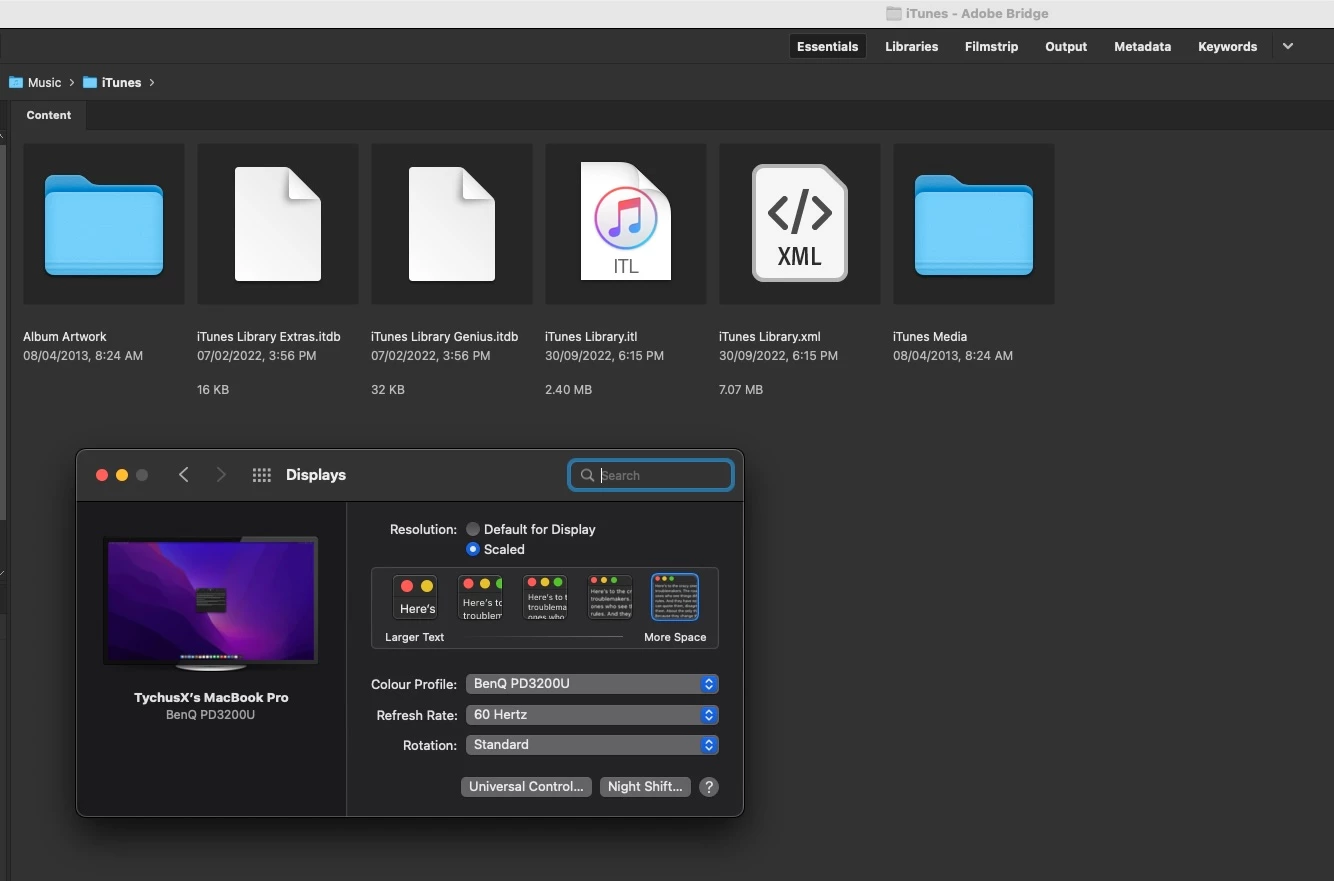The width and height of the screenshot is (1334, 881).
Task: Go forward in Displays preferences window
Action: (x=221, y=475)
